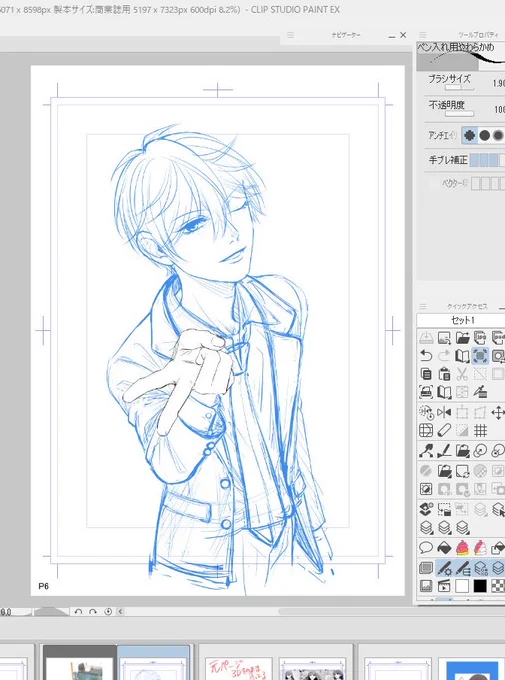Export as JPG with the jpg icon
505x680 pixels.
click(x=480, y=337)
